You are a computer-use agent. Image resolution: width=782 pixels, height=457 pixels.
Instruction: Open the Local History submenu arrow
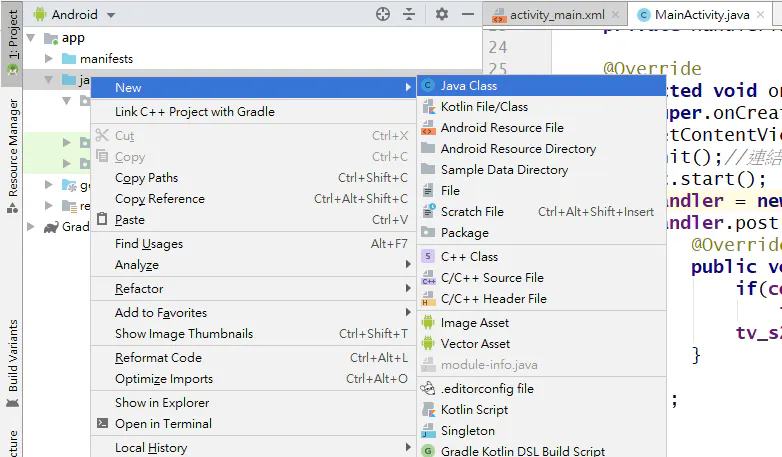click(408, 447)
